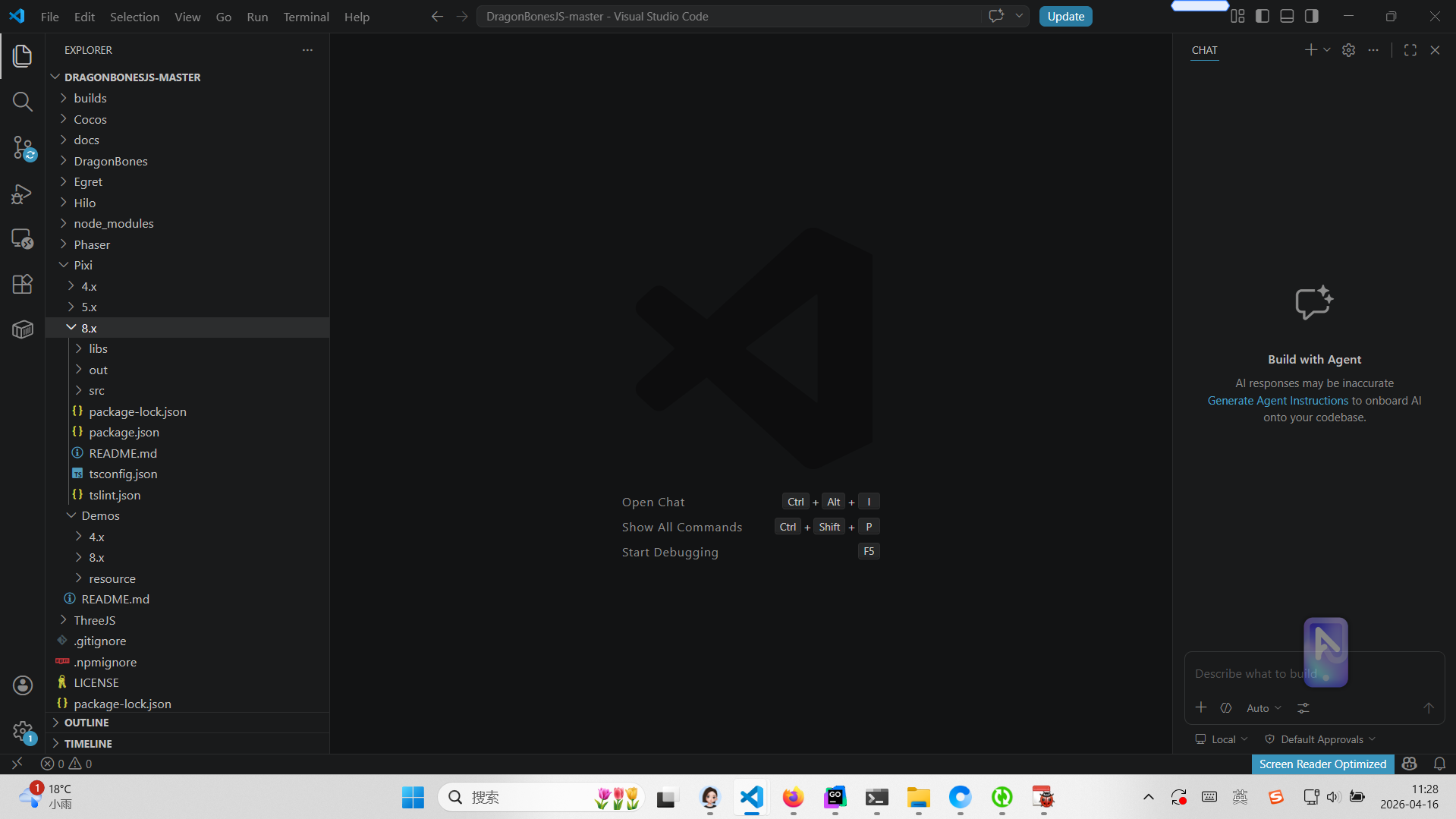Collapse the Demos folder
This screenshot has width=1456, height=819.
click(x=187, y=516)
